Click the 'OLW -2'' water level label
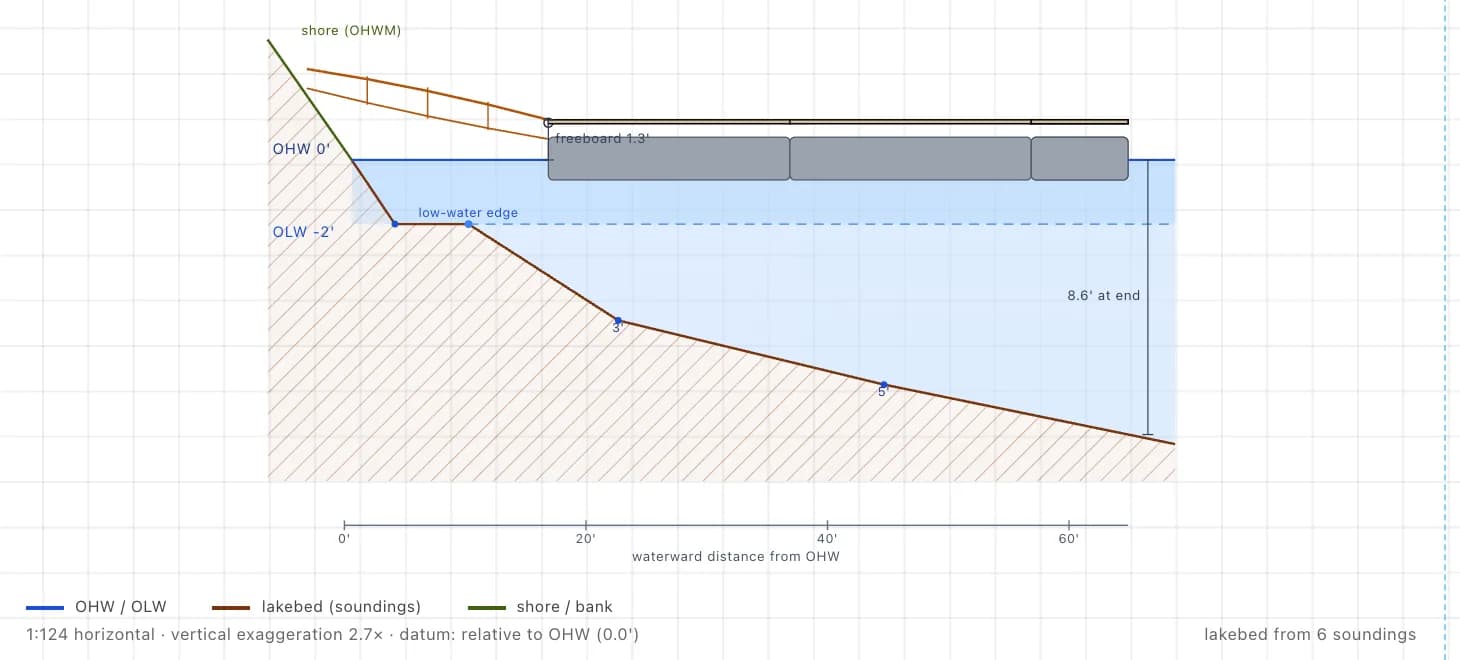The width and height of the screenshot is (1460, 660). tap(303, 232)
